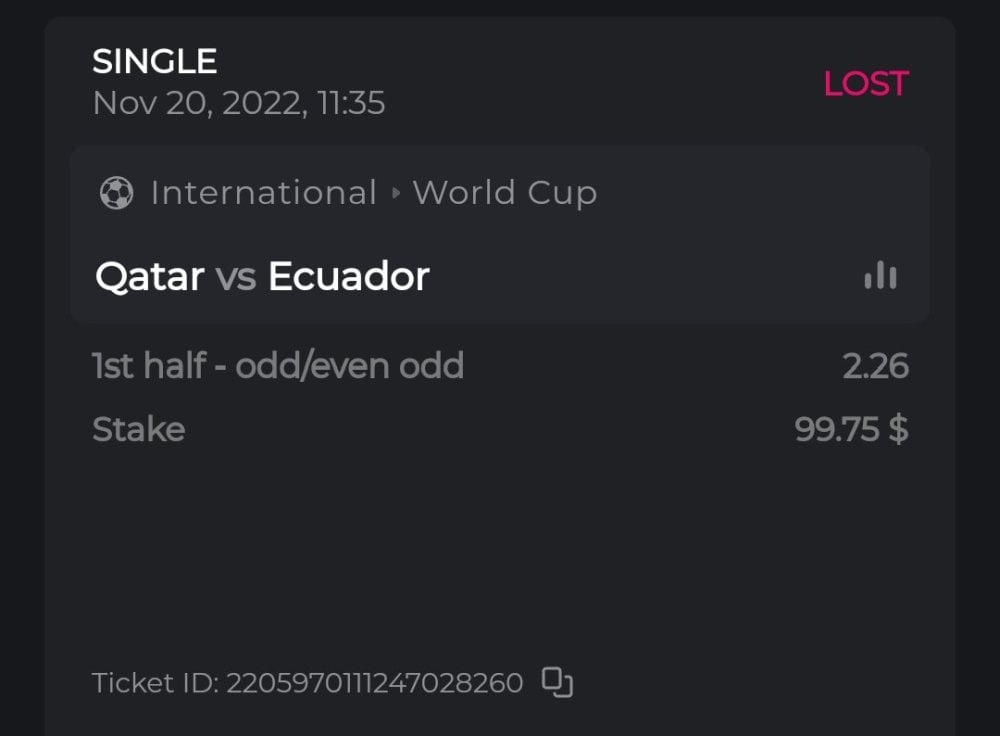Click the SINGLE bet type heading

[x=154, y=62]
